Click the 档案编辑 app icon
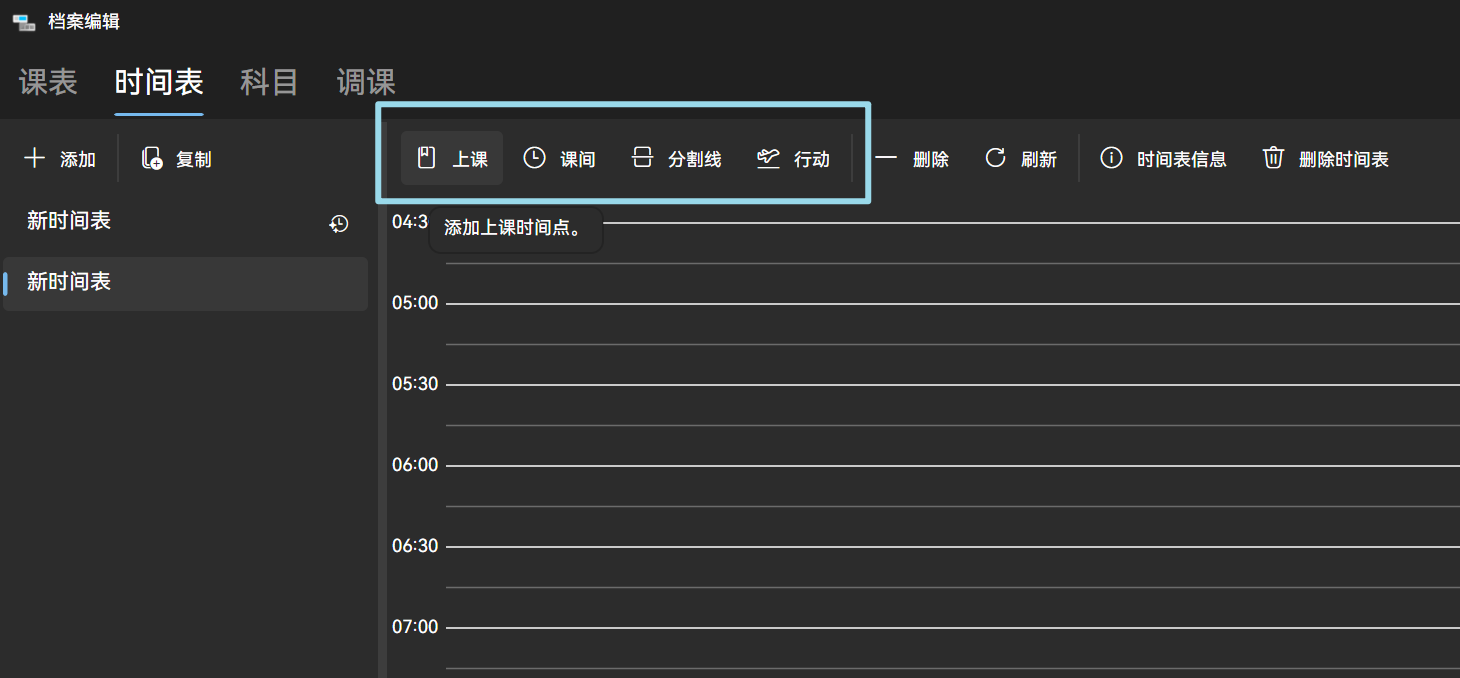The image size is (1460, 678). [x=22, y=20]
